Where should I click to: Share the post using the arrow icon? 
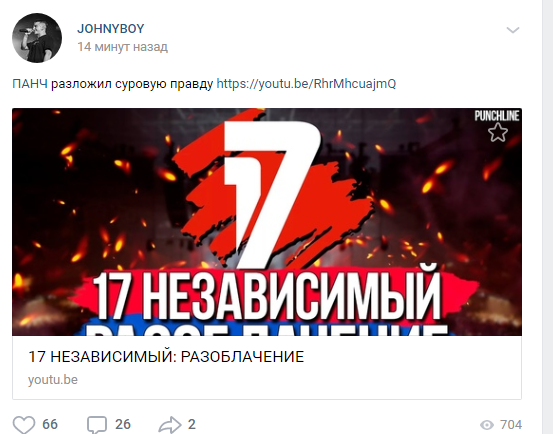coord(169,424)
